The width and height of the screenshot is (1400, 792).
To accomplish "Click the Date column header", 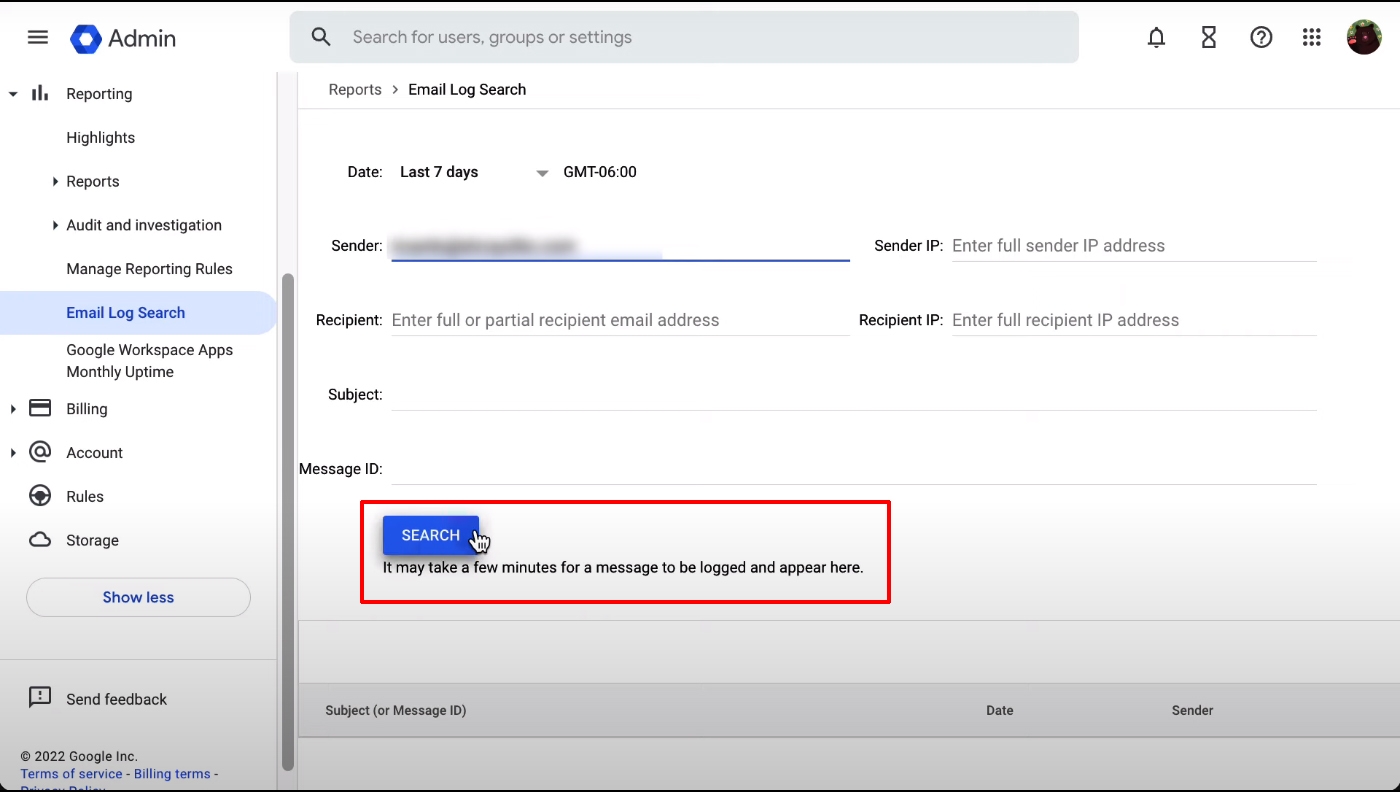I will 999,711.
